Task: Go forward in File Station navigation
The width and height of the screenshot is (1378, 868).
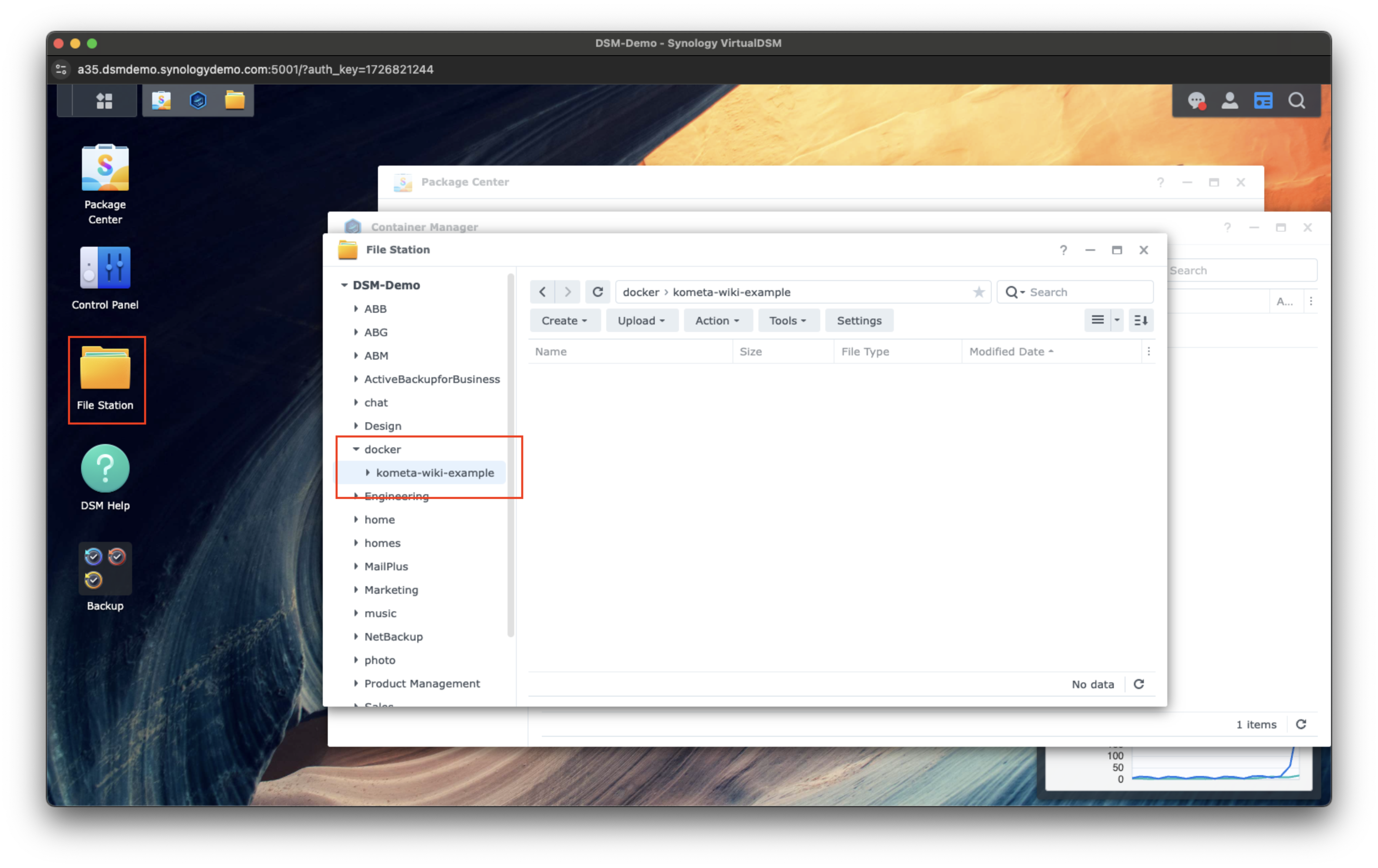Action: 568,292
